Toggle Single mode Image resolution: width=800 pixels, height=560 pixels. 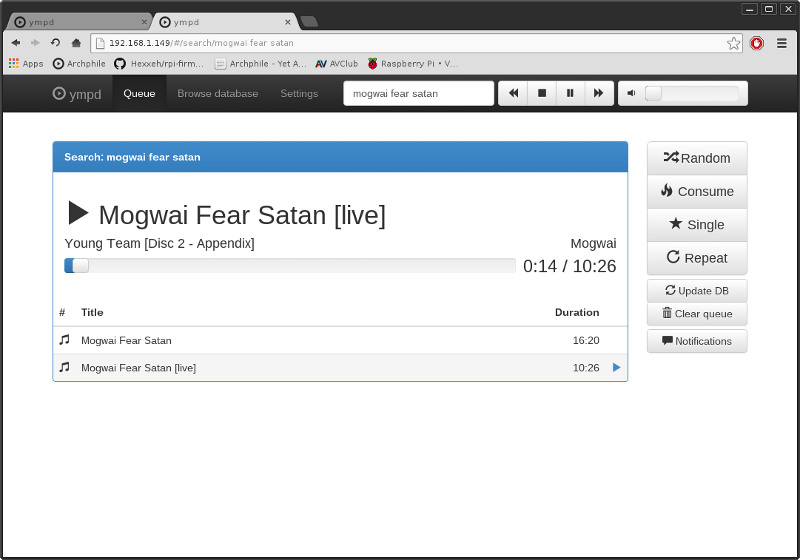pyautogui.click(x=697, y=224)
